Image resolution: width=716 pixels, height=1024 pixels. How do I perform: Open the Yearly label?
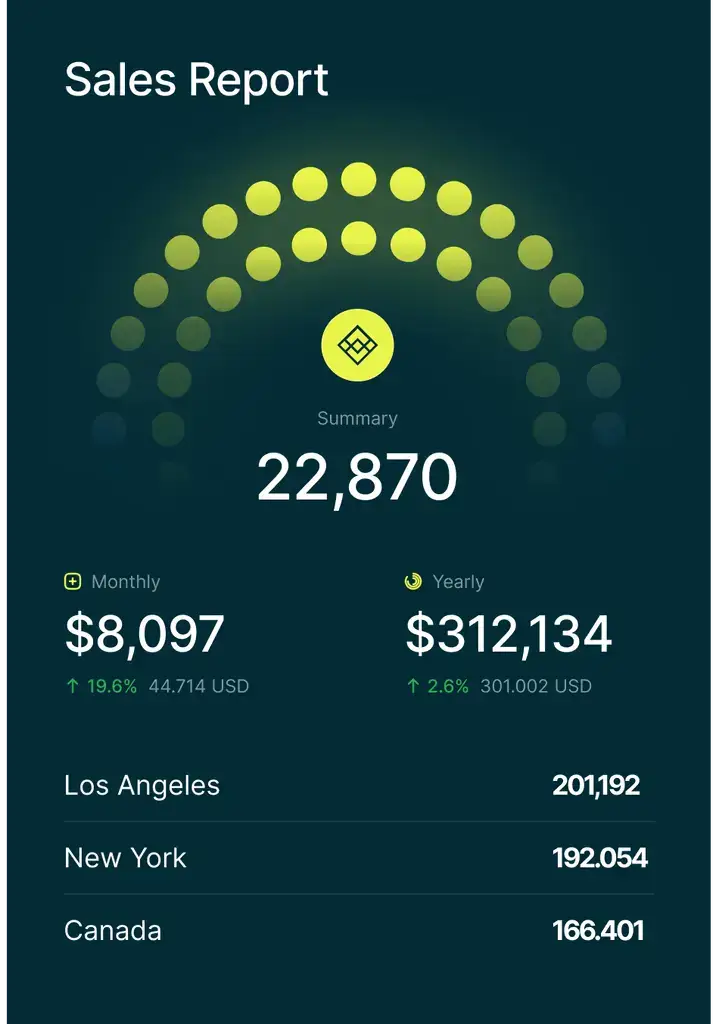click(458, 582)
